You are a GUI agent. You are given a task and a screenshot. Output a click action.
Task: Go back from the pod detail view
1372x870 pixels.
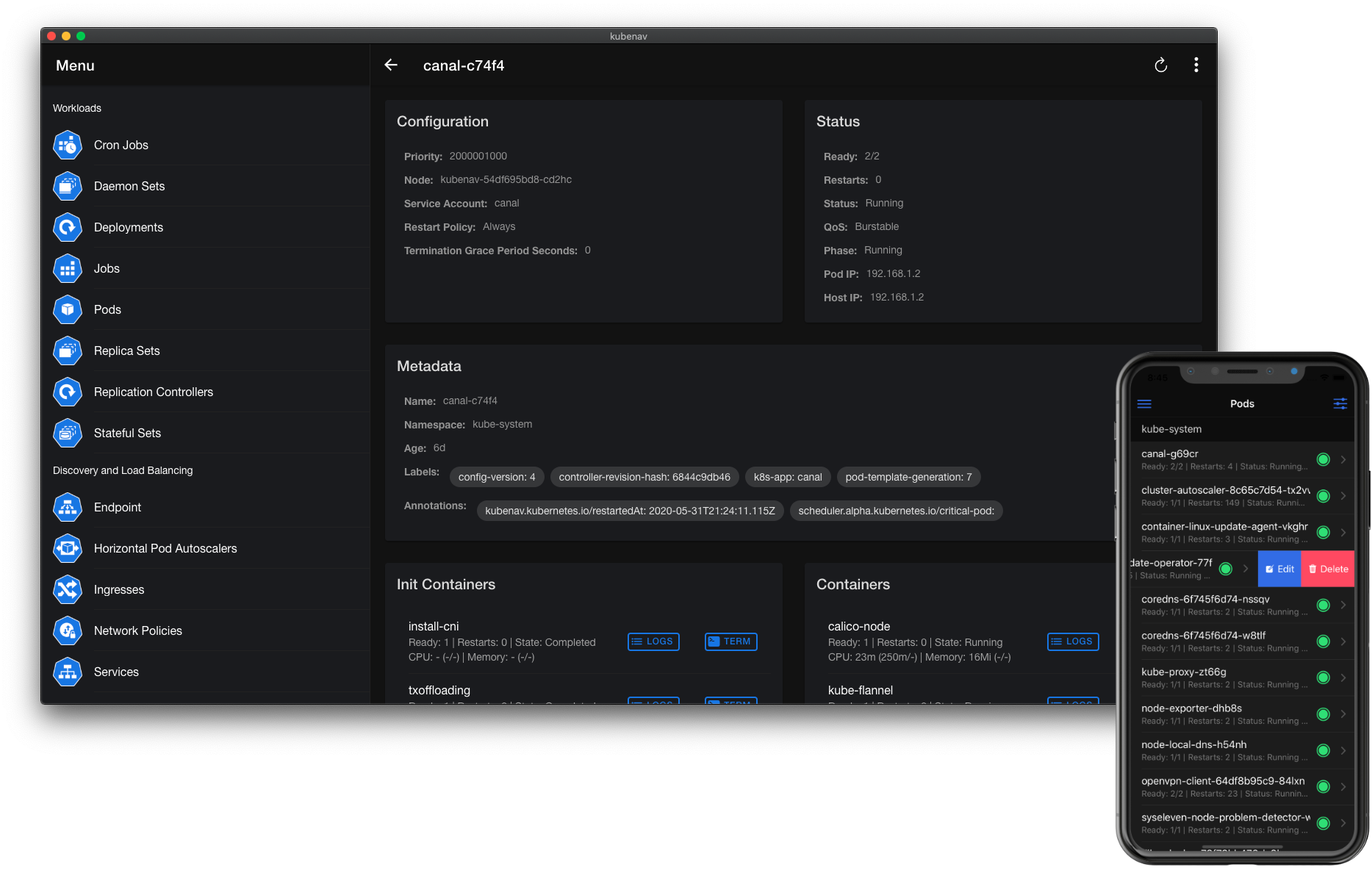(390, 65)
